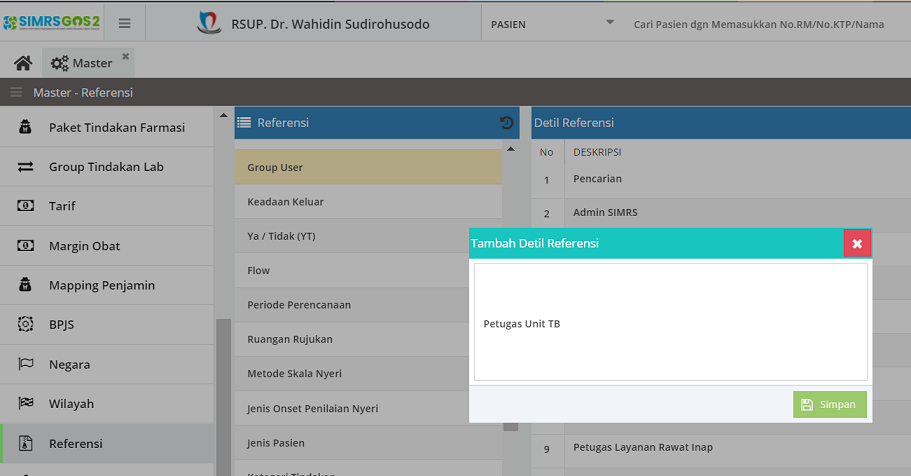
Task: Click the Referensi list scrollbar up arrow
Action: [511, 150]
